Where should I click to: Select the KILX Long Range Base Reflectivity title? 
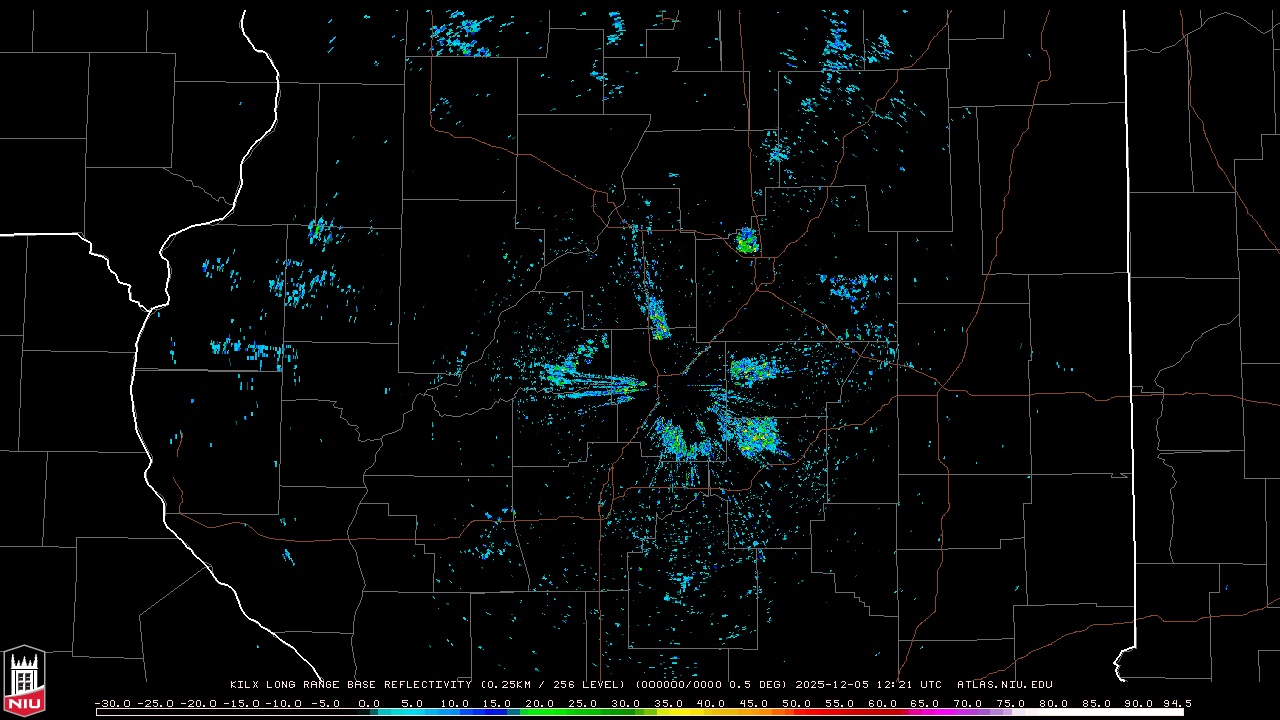pos(350,685)
